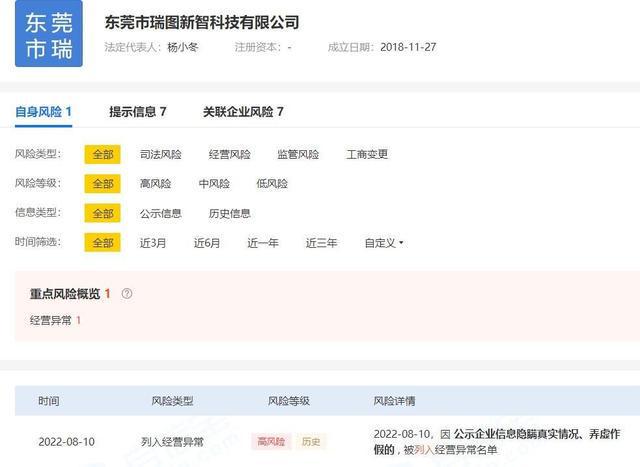Screen dimensions: 640x467
Task: Click legal representative name 杨小冬
Action: (x=183, y=47)
